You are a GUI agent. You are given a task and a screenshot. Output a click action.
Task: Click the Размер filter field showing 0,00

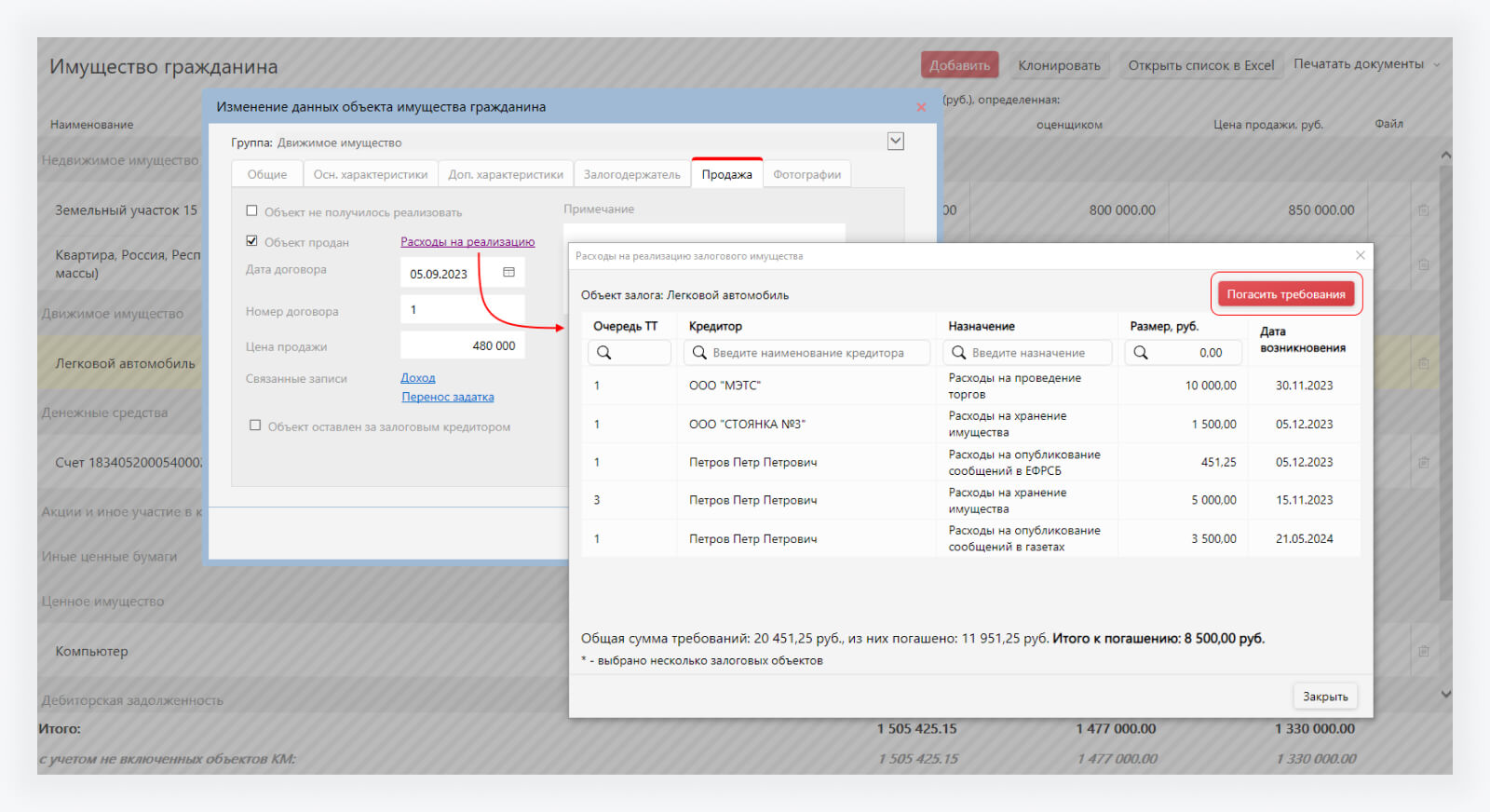tap(1183, 353)
